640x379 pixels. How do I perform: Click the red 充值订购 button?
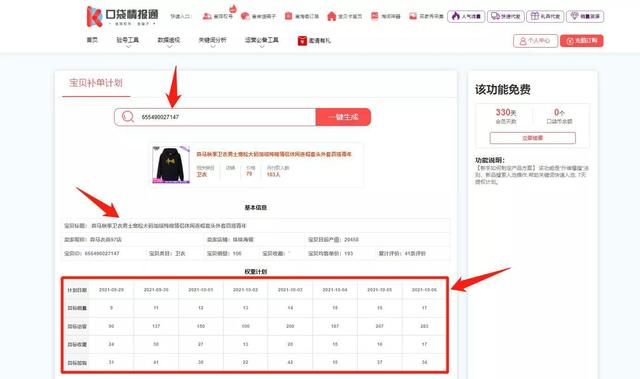582,41
